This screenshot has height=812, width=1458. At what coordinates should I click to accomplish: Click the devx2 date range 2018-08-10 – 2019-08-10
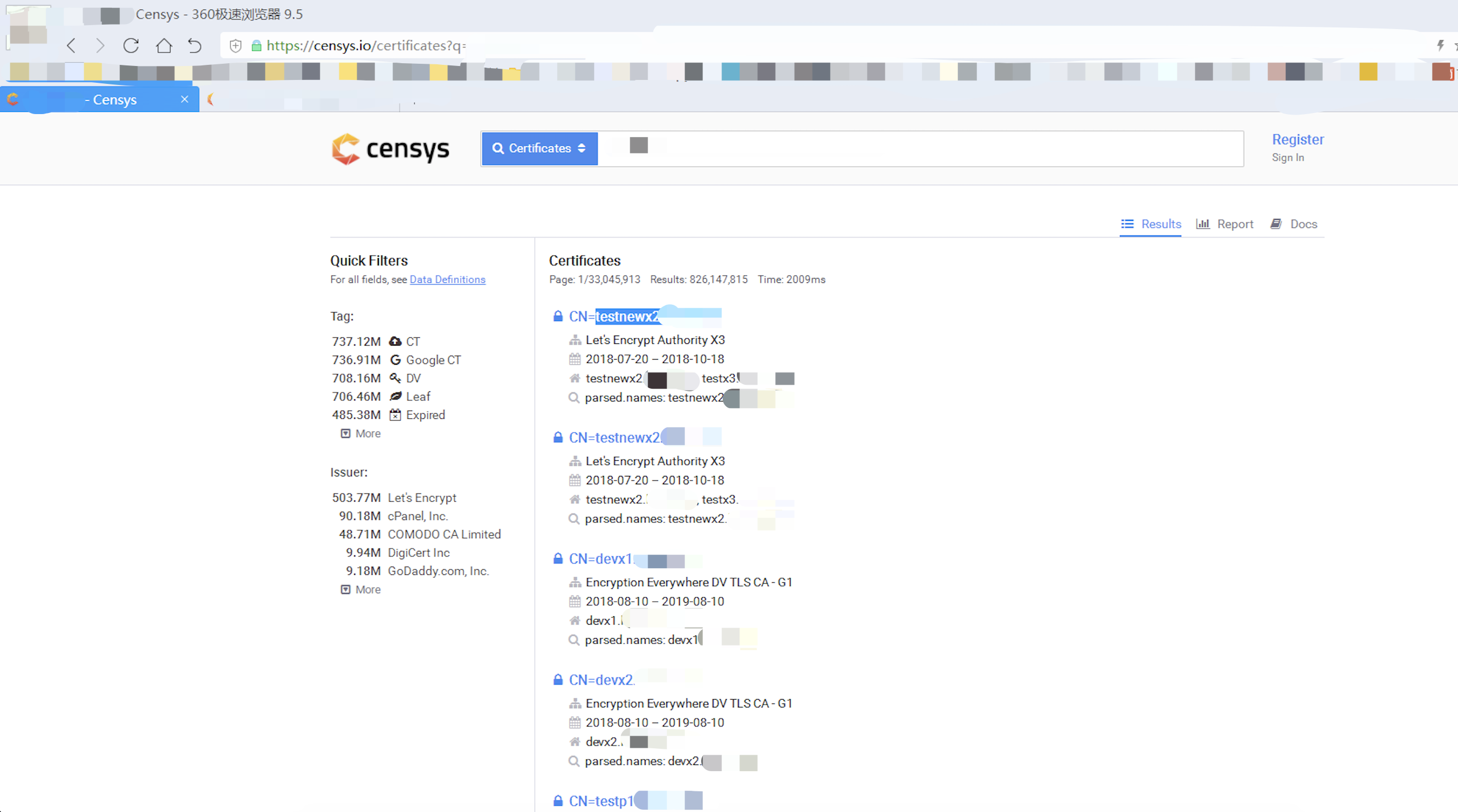[655, 723]
